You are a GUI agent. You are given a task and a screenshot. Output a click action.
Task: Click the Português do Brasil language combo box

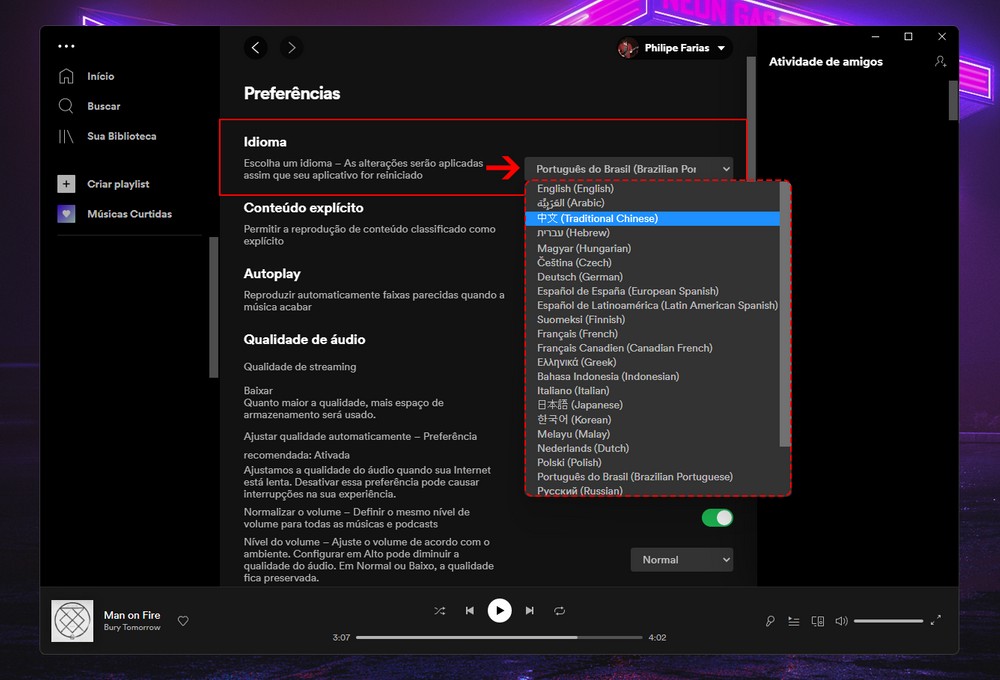coord(629,169)
